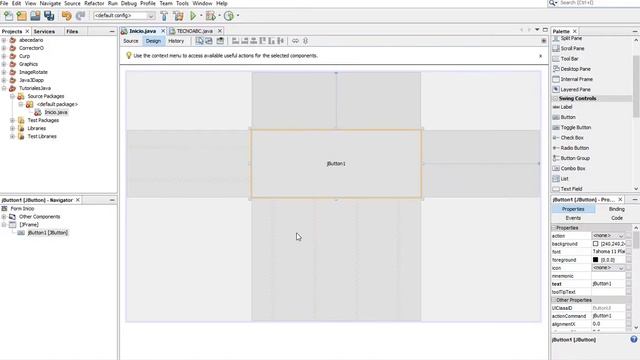Collapse the TutorialesJava project node
This screenshot has width=640, height=360.
[x=4, y=88]
